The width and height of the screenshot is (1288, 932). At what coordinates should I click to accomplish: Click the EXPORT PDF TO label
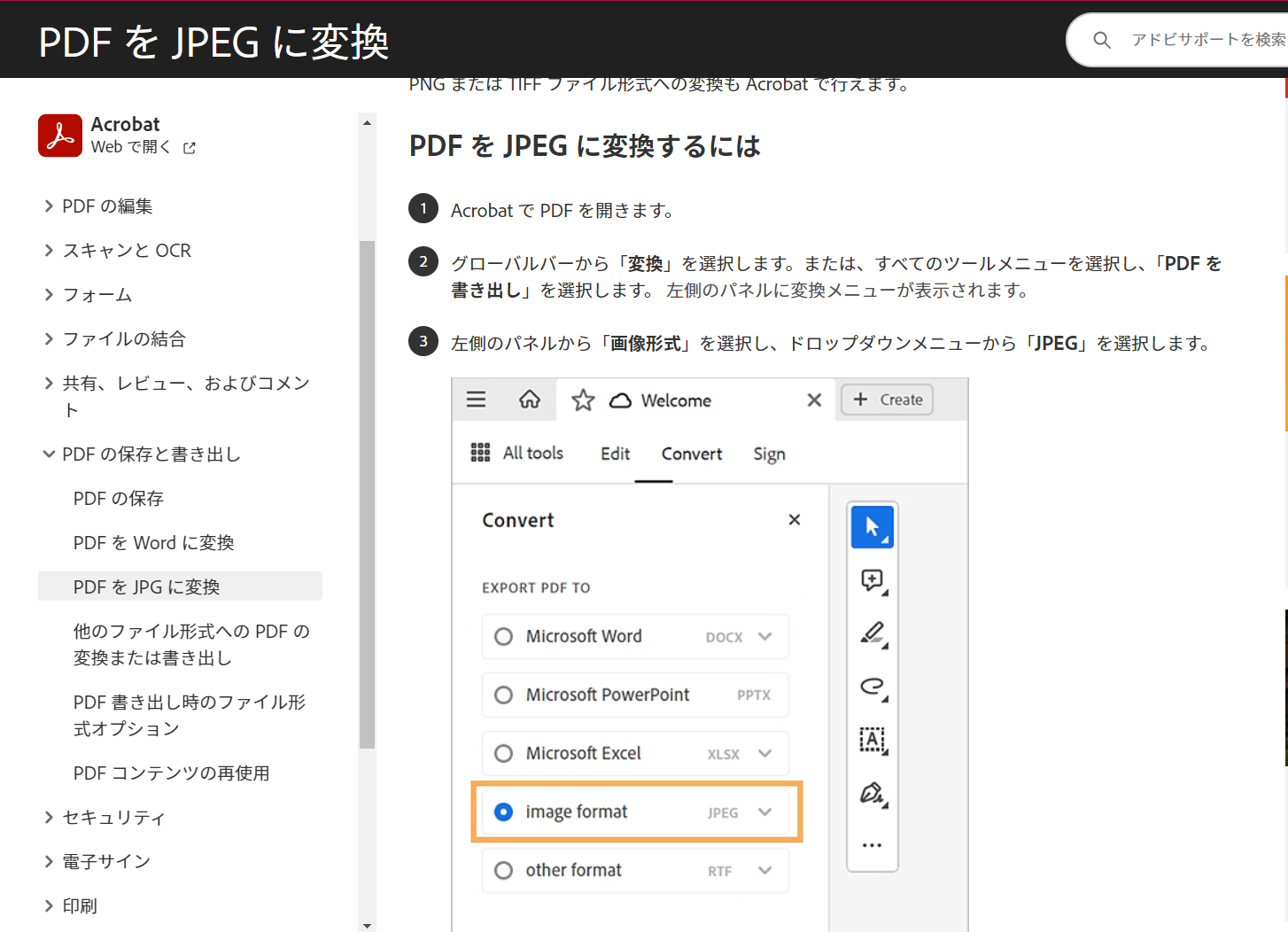(536, 588)
